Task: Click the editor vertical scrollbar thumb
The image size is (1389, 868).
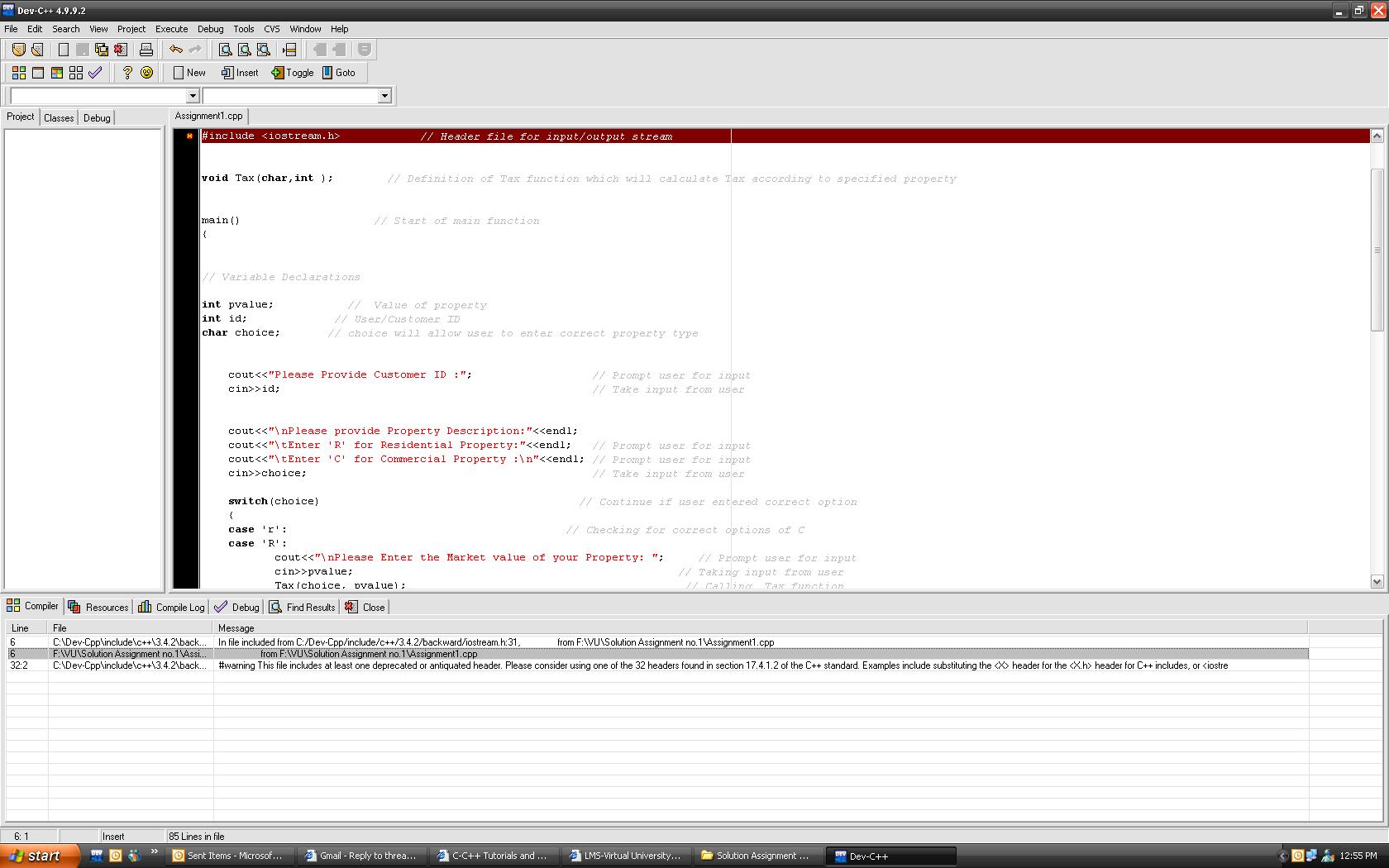Action: [1377, 250]
